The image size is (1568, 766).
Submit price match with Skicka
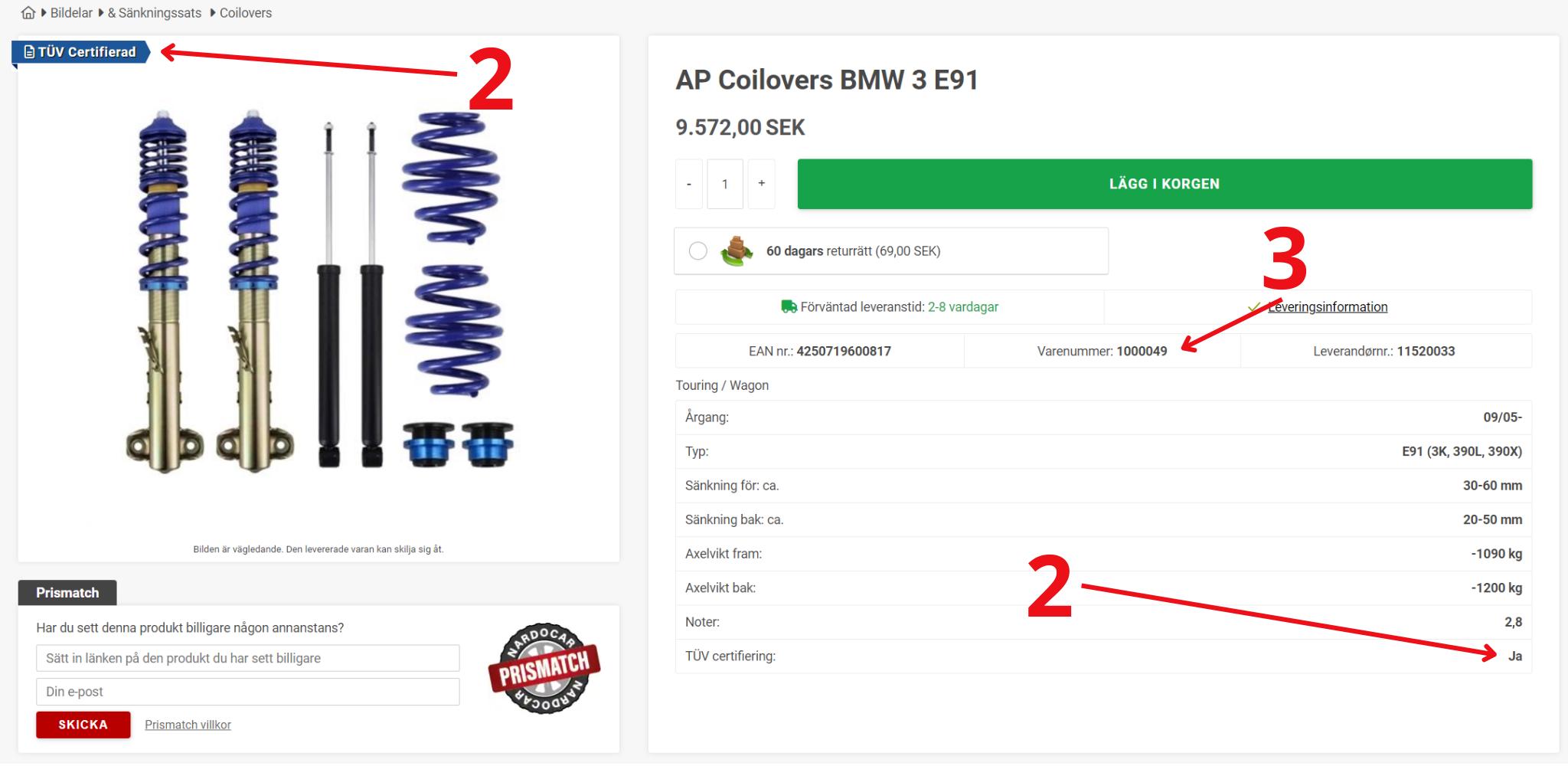coord(83,725)
